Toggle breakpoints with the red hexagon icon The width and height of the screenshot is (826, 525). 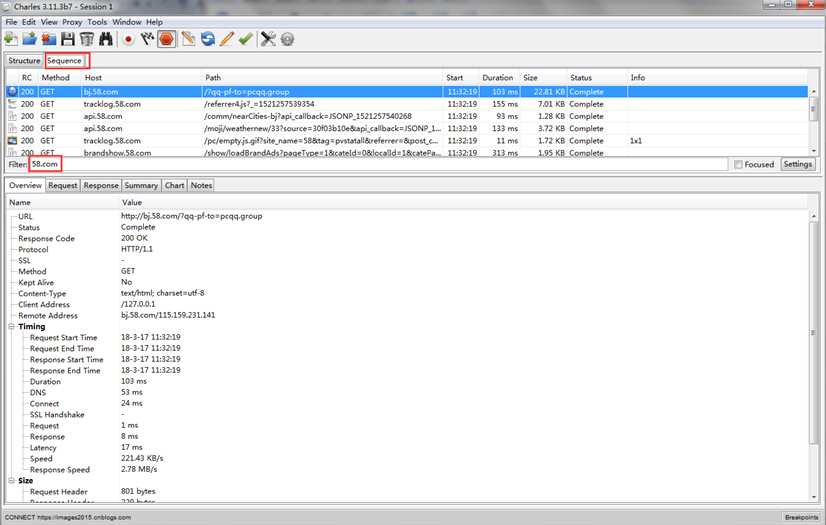[167, 39]
